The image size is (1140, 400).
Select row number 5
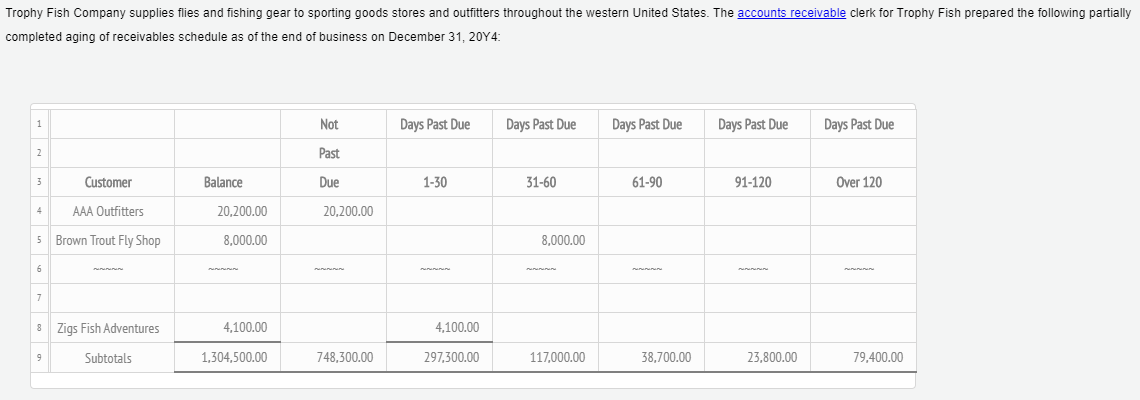click(x=39, y=241)
